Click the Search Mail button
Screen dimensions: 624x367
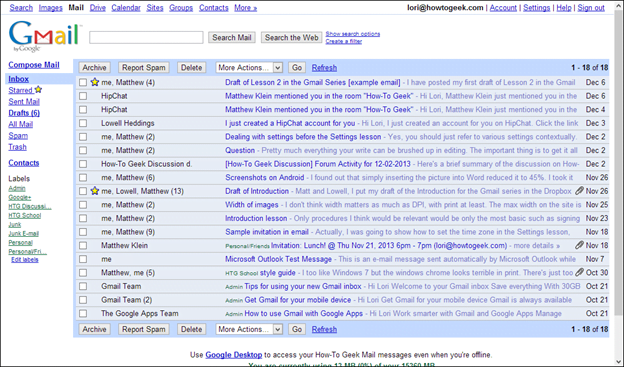232,37
